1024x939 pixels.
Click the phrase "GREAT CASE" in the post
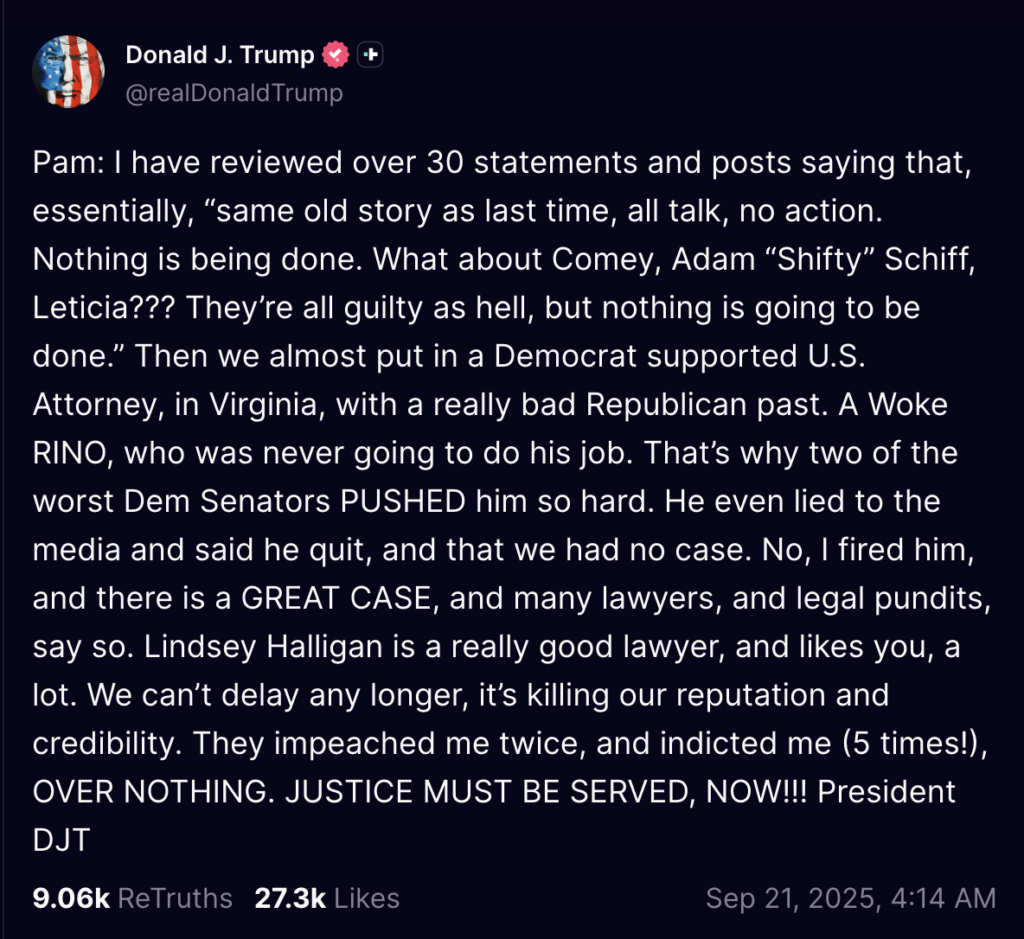pyautogui.click(x=336, y=598)
